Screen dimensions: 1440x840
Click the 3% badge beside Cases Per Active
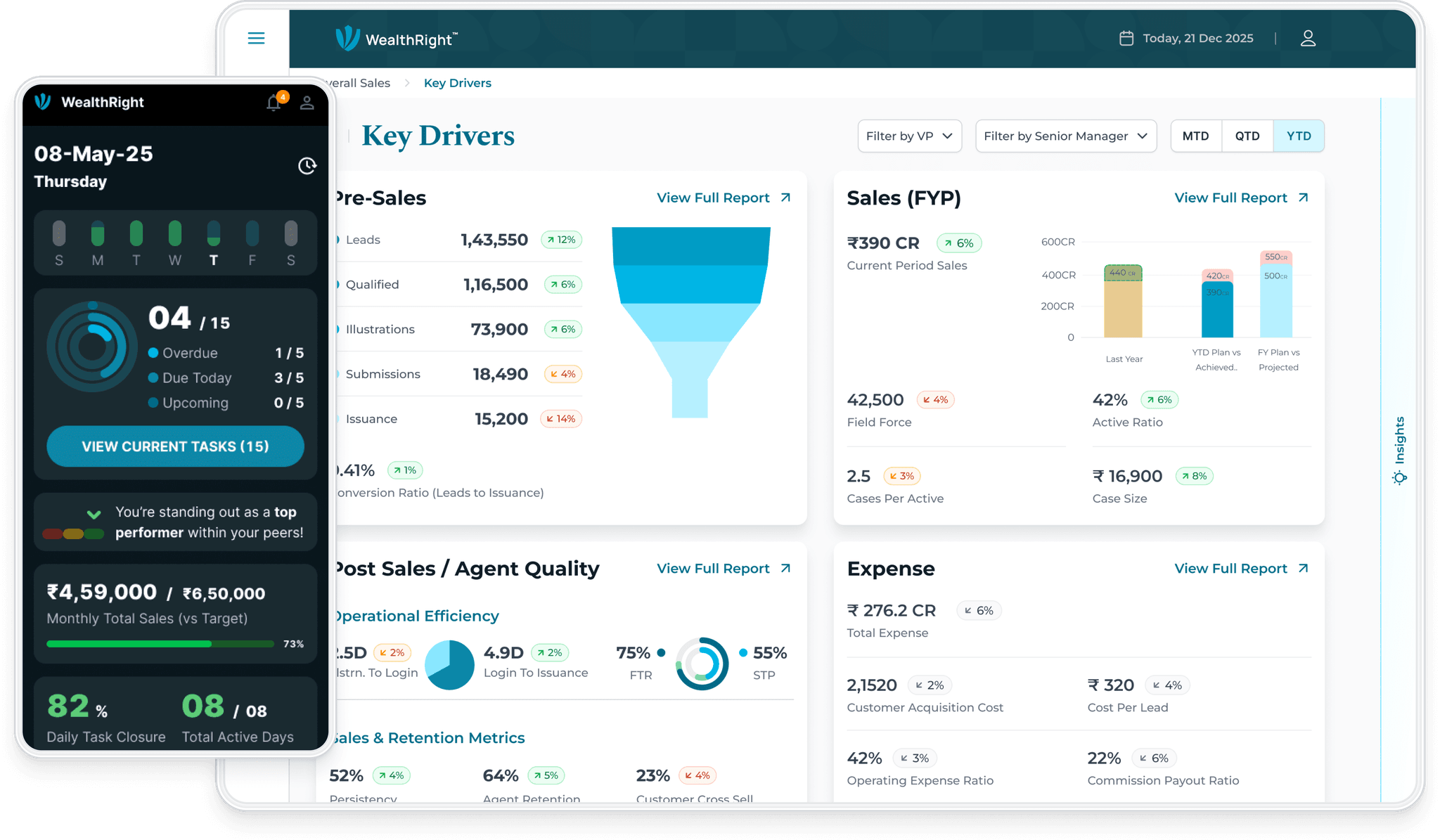coord(902,476)
